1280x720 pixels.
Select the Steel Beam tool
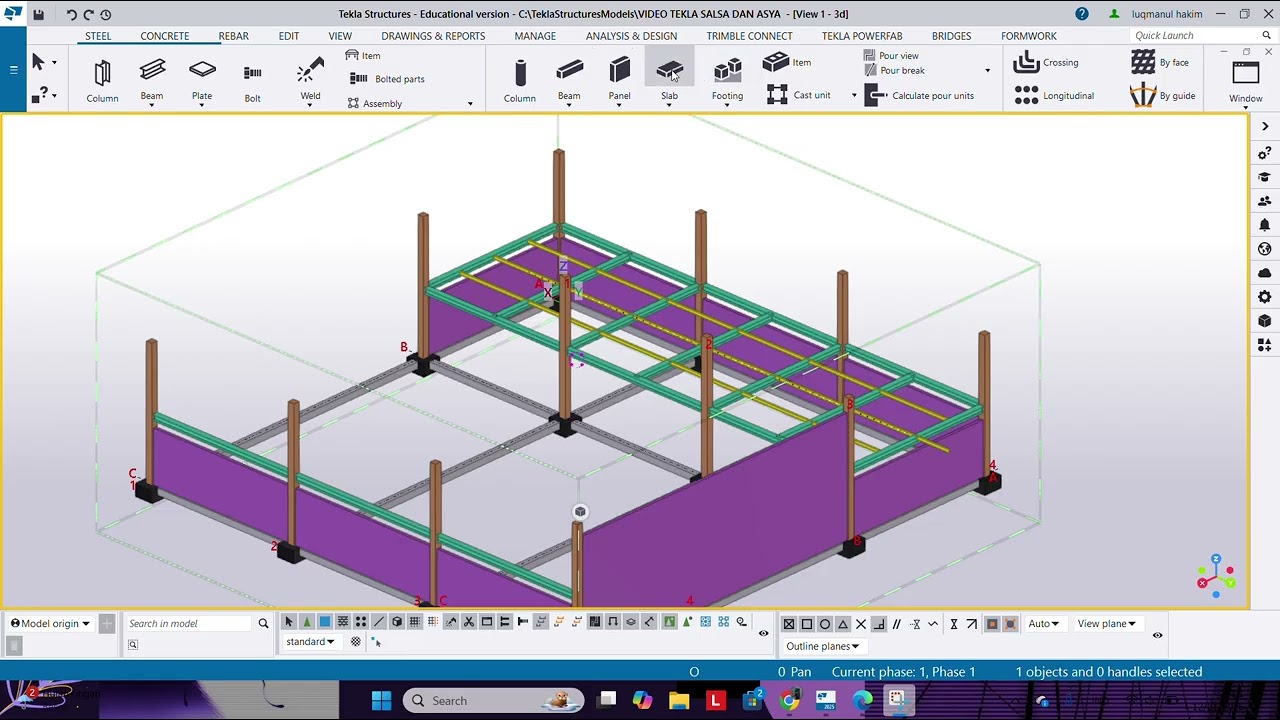(152, 78)
